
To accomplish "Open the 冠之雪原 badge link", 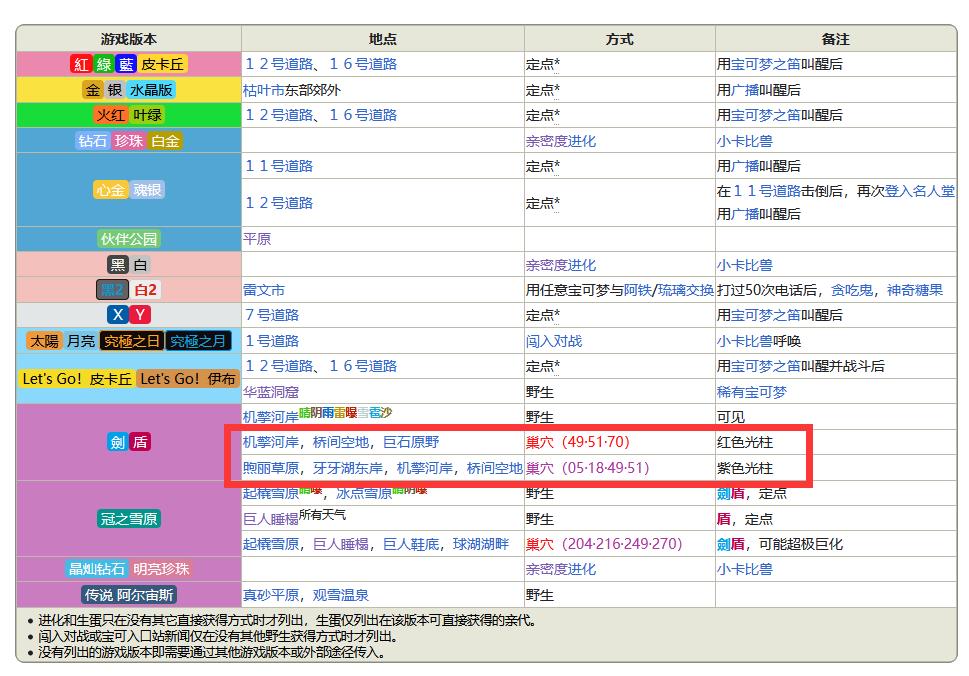I will pyautogui.click(x=129, y=518).
